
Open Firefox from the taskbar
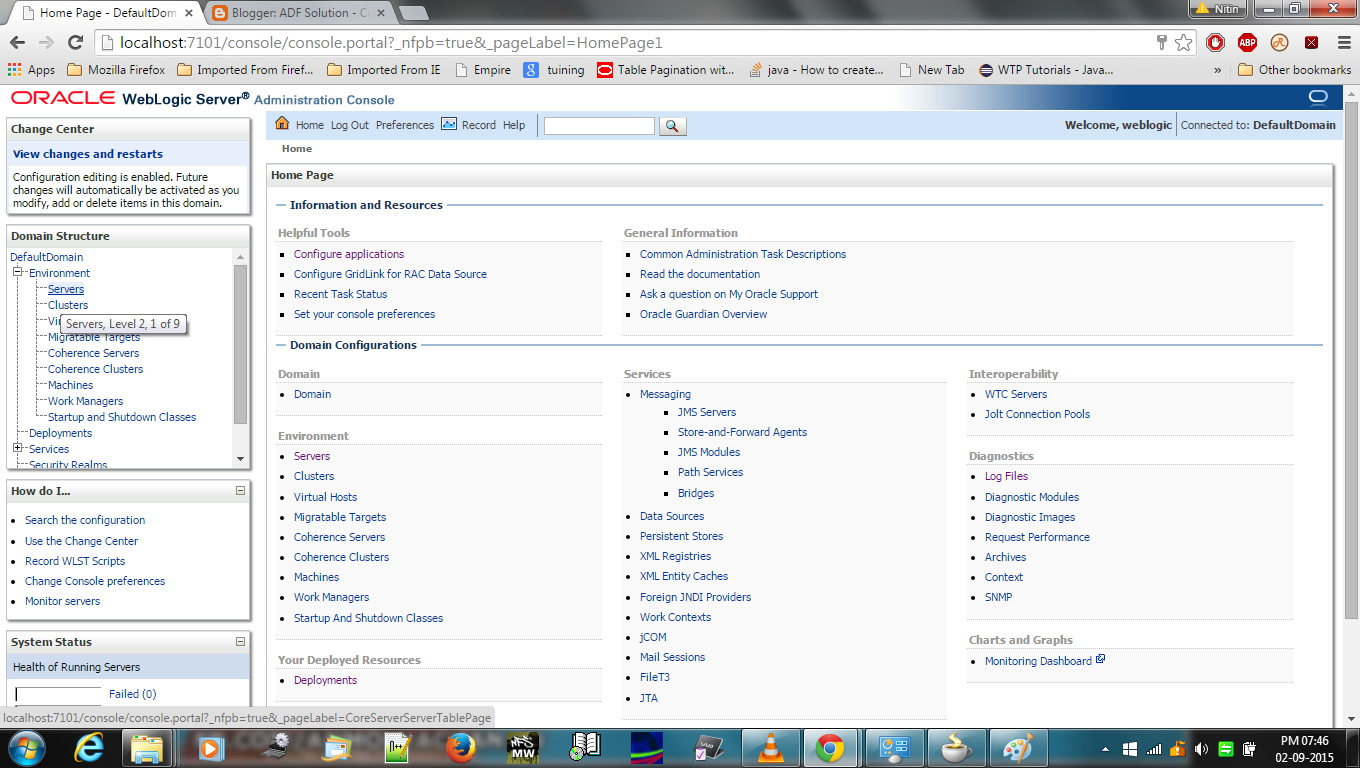click(x=459, y=748)
